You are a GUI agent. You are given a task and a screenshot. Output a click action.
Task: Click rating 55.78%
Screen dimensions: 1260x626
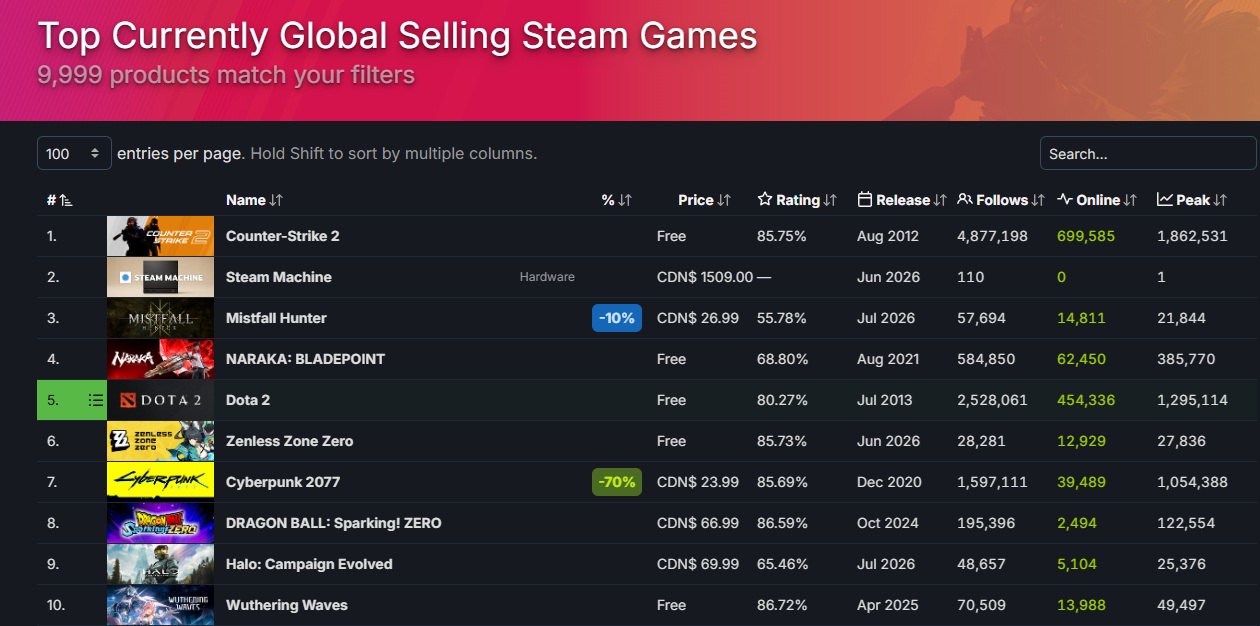782,318
